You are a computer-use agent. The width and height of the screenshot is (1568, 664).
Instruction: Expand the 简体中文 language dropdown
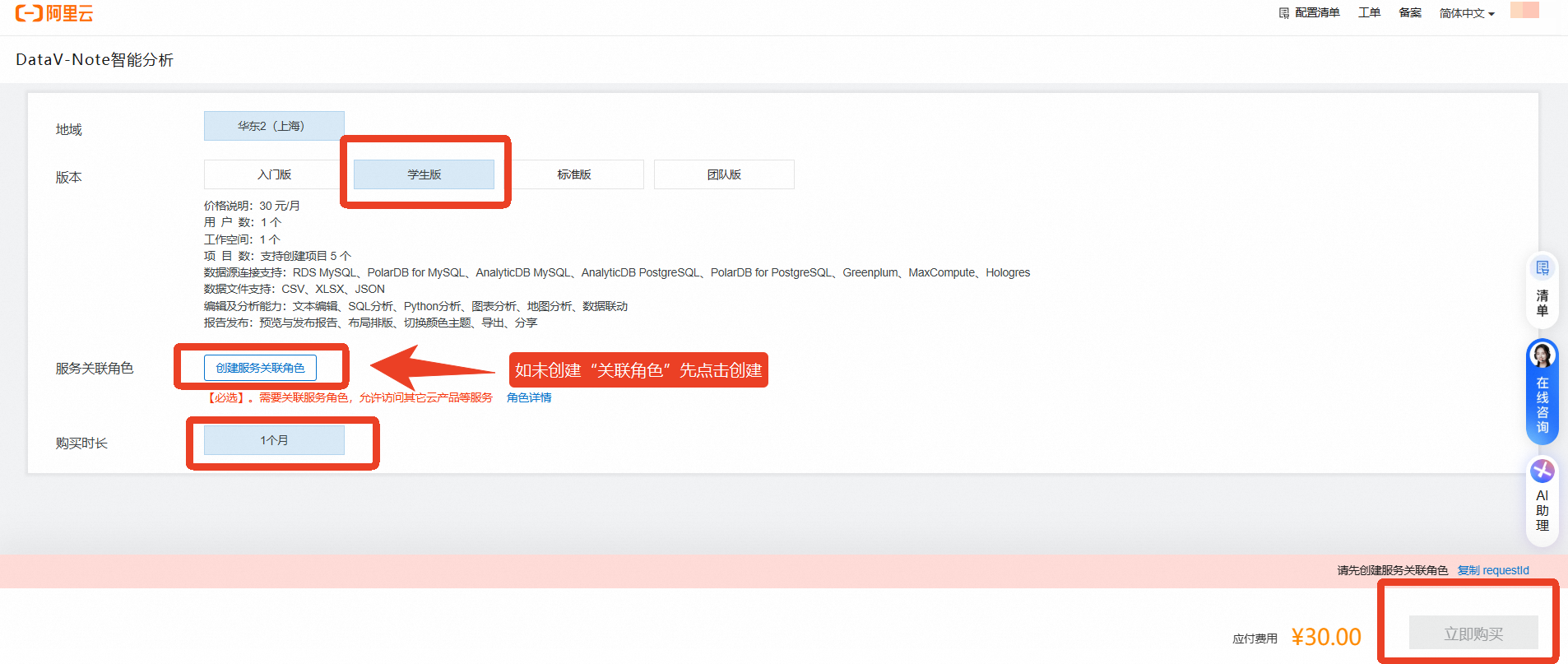(x=1467, y=13)
